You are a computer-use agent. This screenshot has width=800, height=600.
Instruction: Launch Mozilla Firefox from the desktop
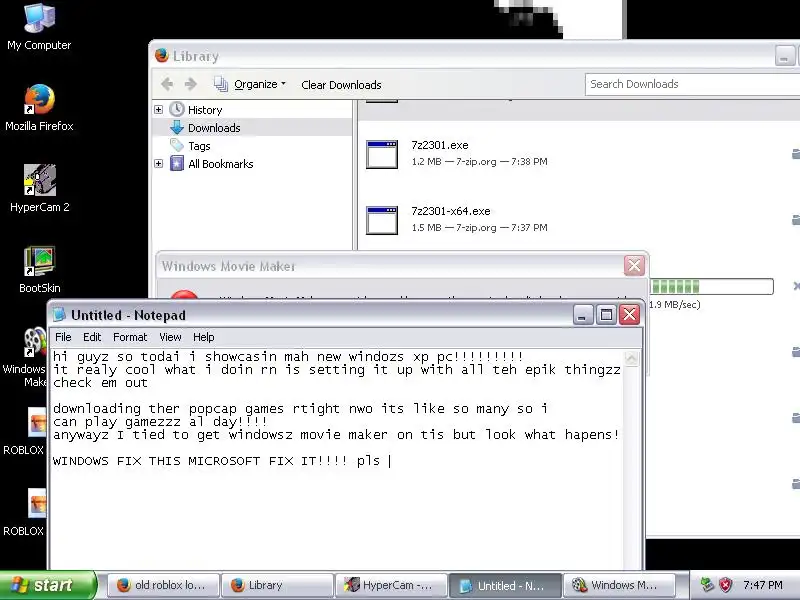click(x=39, y=108)
